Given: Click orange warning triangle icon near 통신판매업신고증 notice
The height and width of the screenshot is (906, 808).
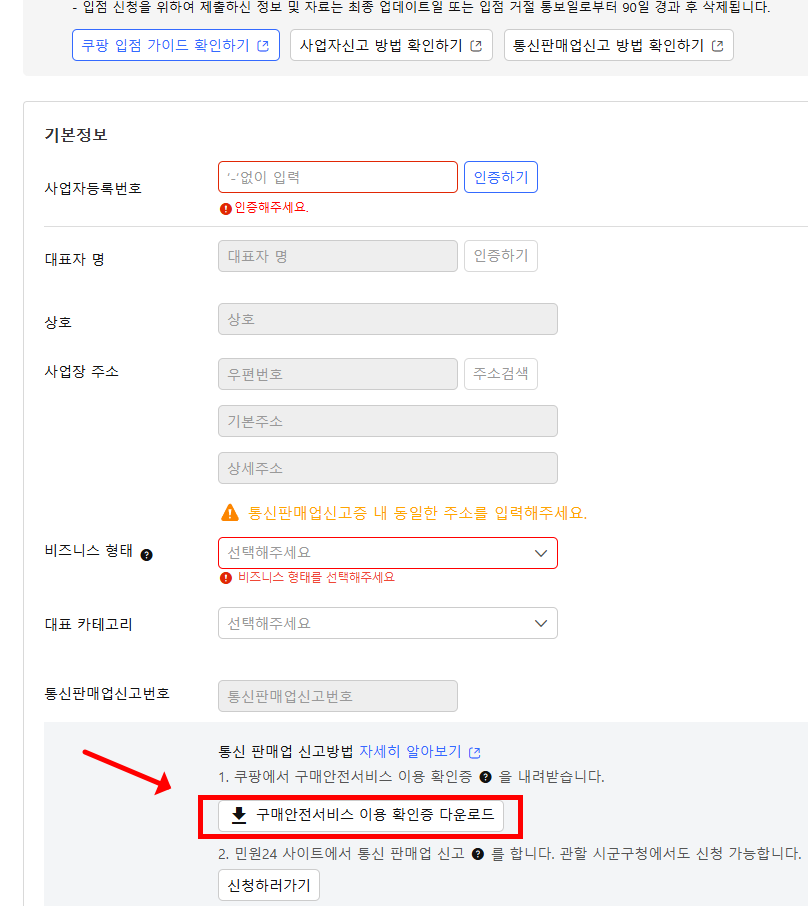Looking at the screenshot, I should tap(230, 513).
